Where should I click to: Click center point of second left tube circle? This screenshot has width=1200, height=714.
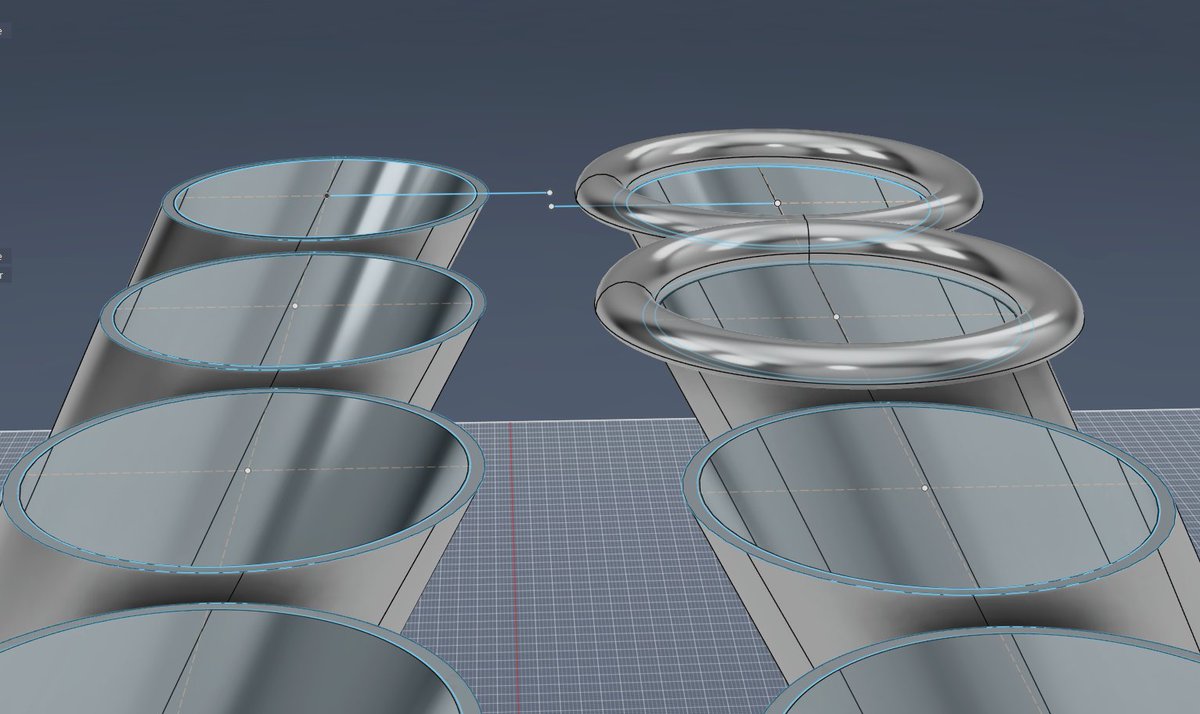click(295, 305)
